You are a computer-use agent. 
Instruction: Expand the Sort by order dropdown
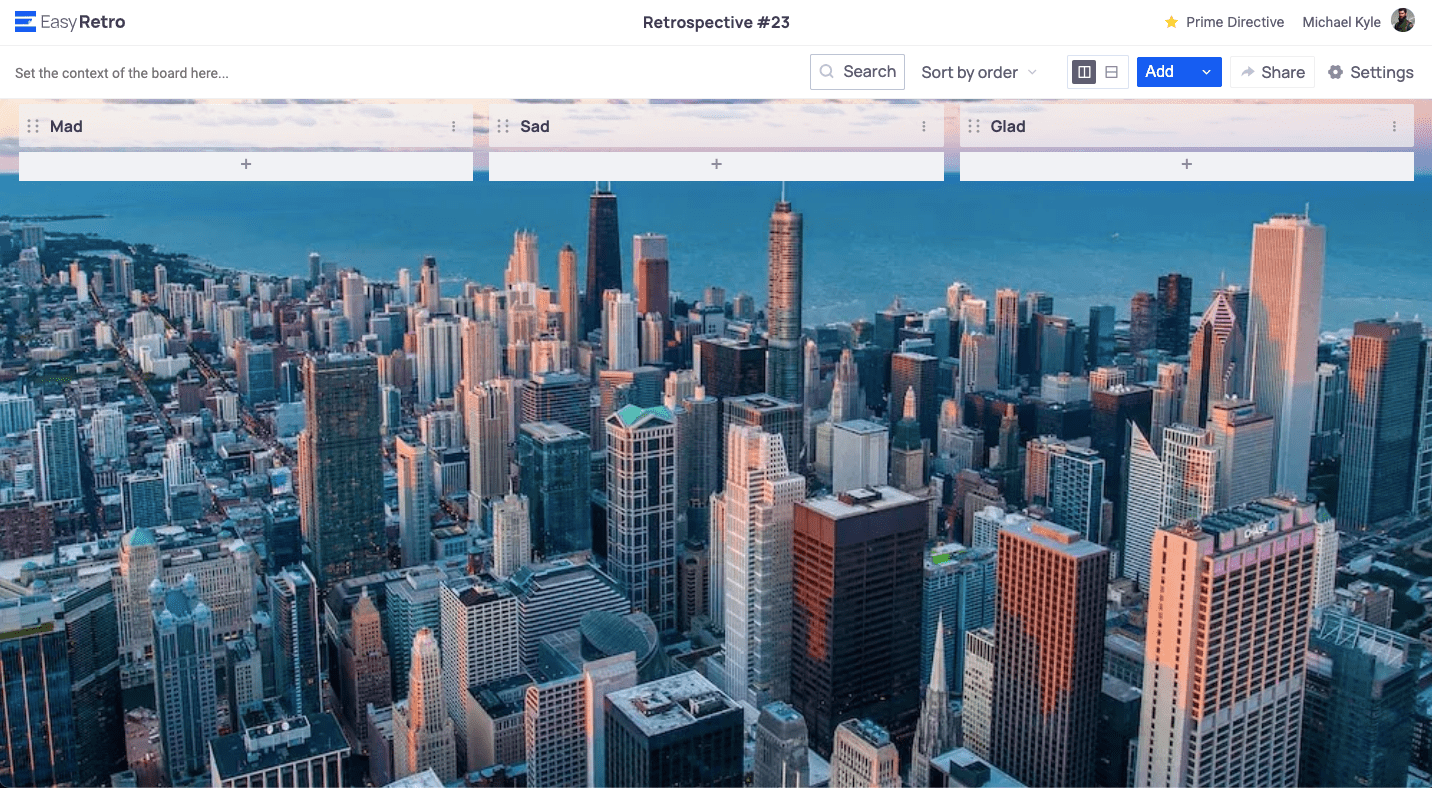[979, 72]
